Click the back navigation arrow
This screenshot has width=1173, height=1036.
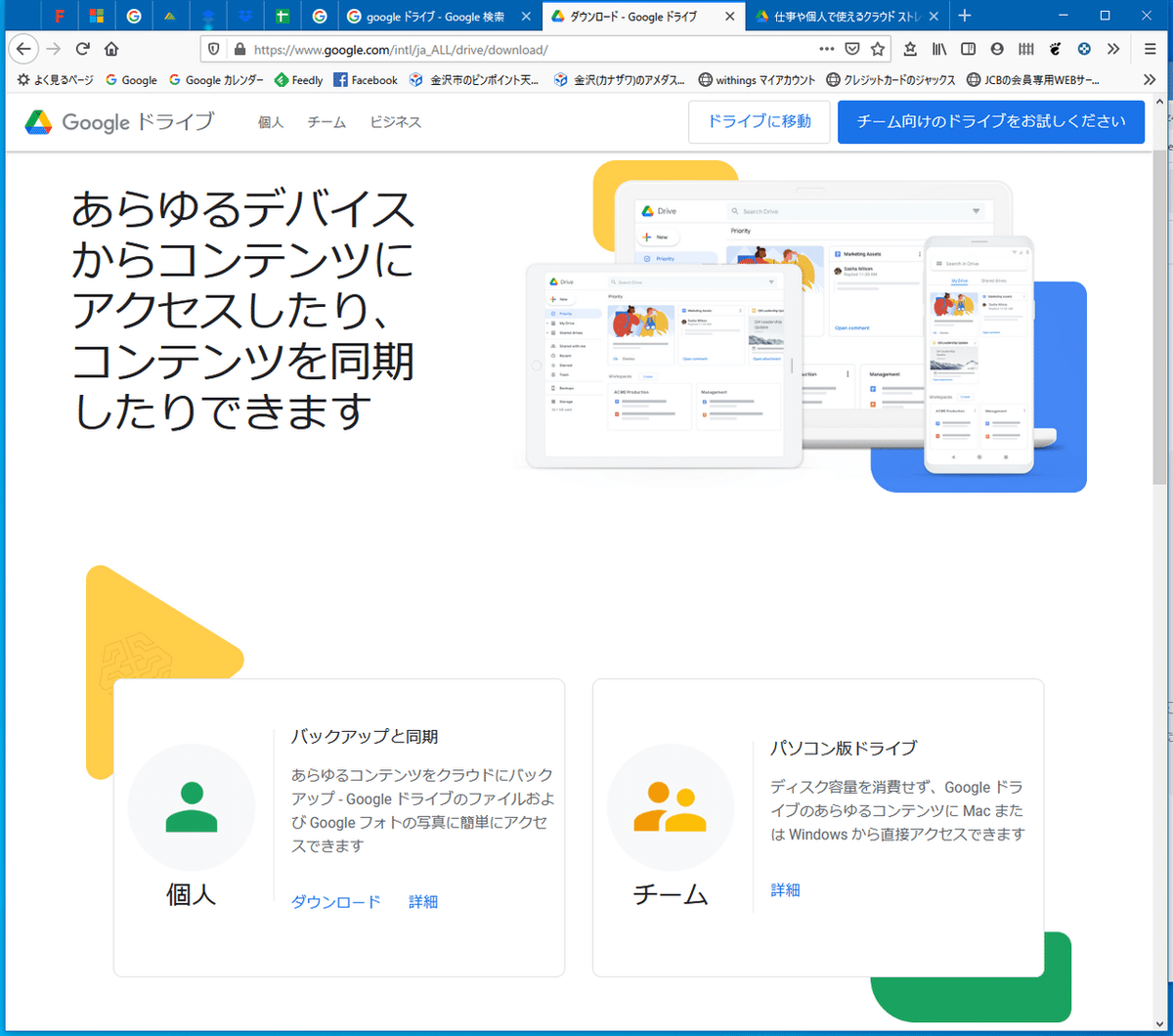tap(23, 49)
